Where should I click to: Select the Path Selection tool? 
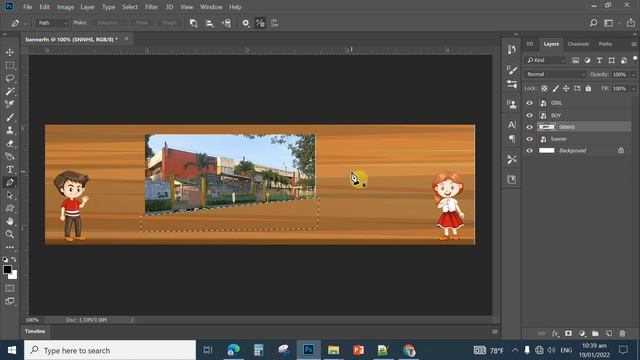click(x=10, y=195)
